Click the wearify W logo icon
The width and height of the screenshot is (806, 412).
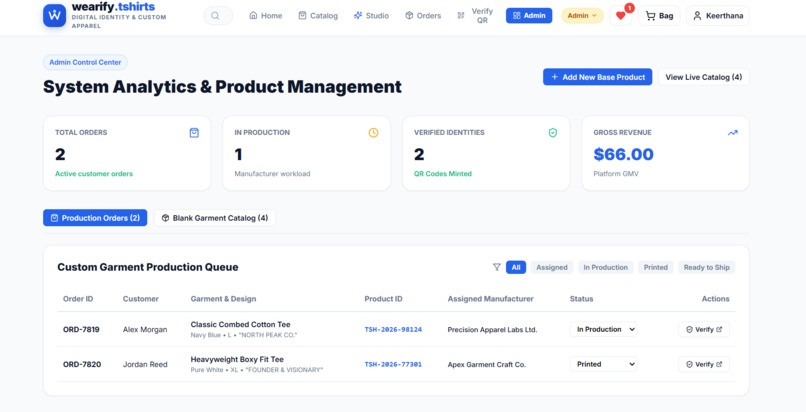54,15
